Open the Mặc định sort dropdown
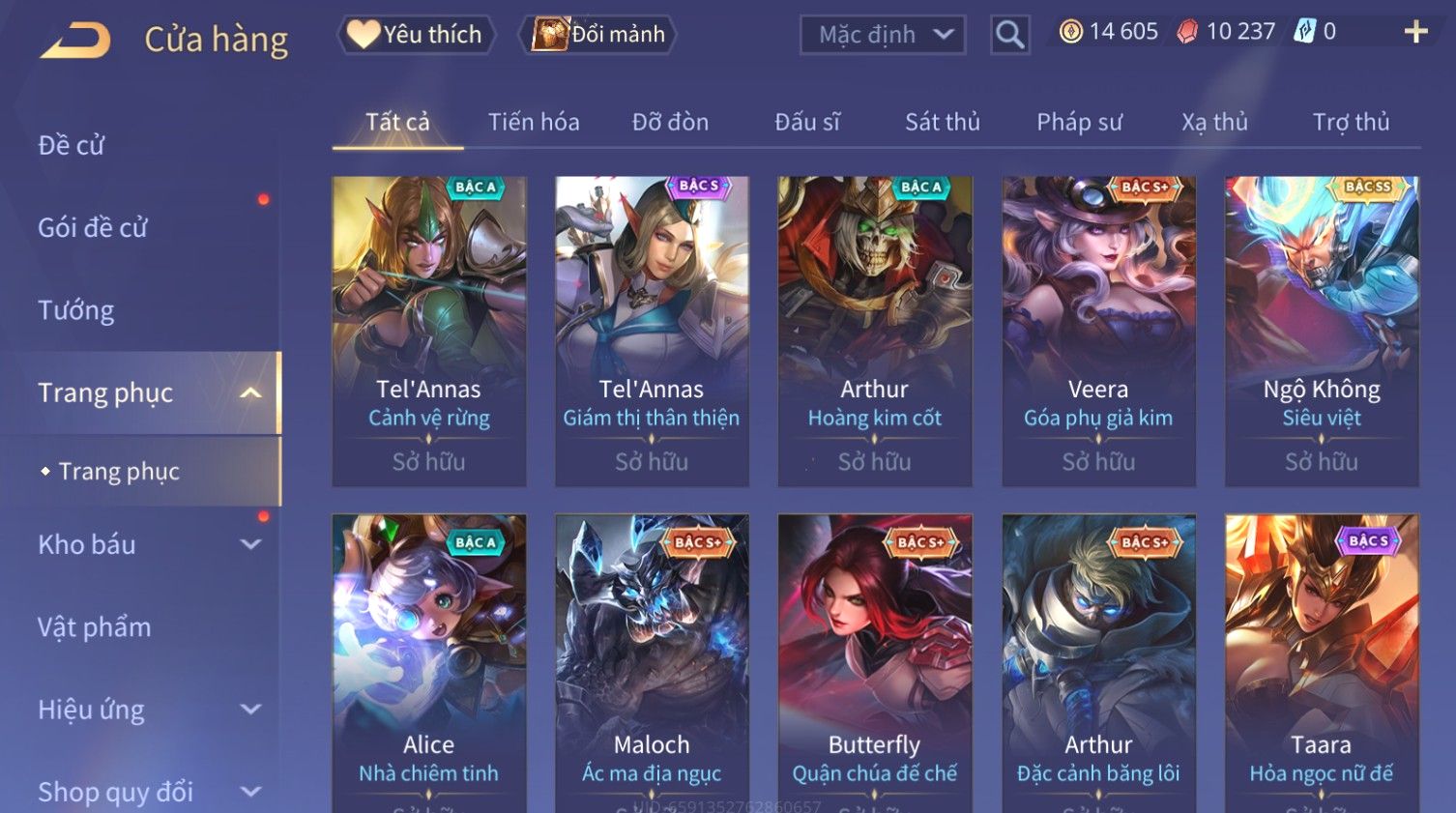Image resolution: width=1456 pixels, height=813 pixels. point(883,35)
